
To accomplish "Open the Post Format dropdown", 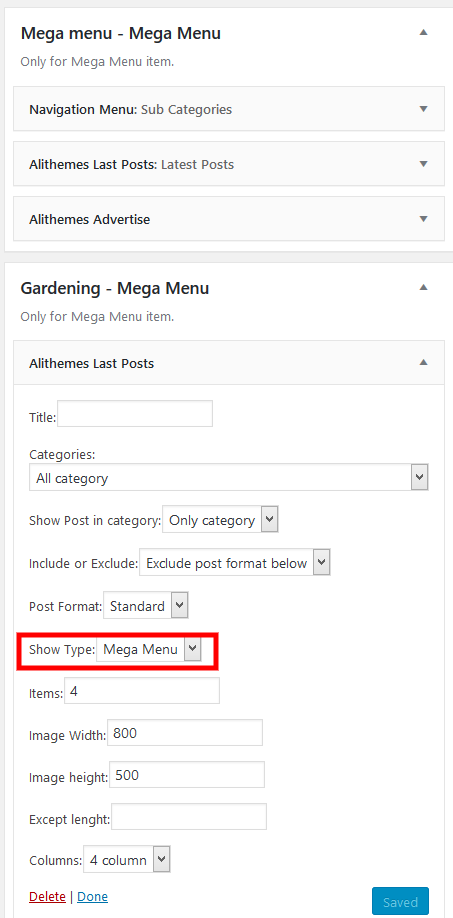I will tap(146, 606).
